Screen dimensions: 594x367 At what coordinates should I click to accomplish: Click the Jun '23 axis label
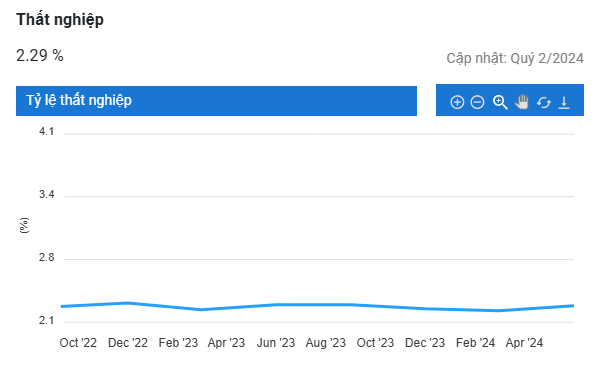[x=276, y=343]
